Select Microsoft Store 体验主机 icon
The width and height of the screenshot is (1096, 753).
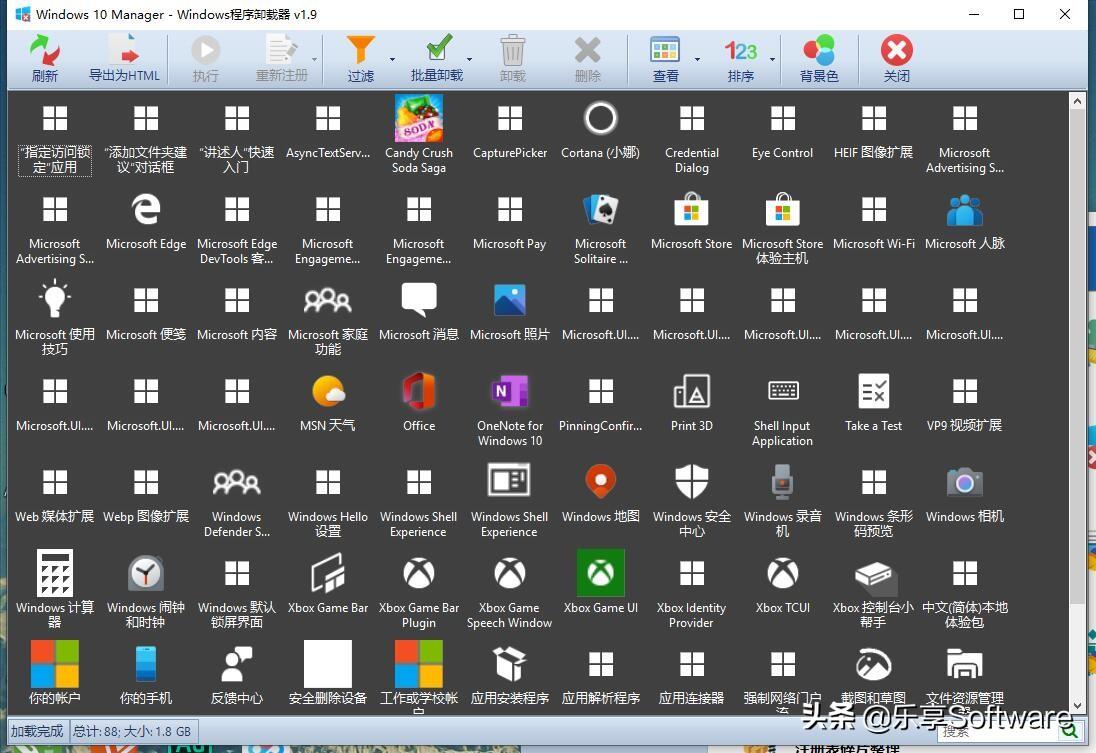pos(782,209)
